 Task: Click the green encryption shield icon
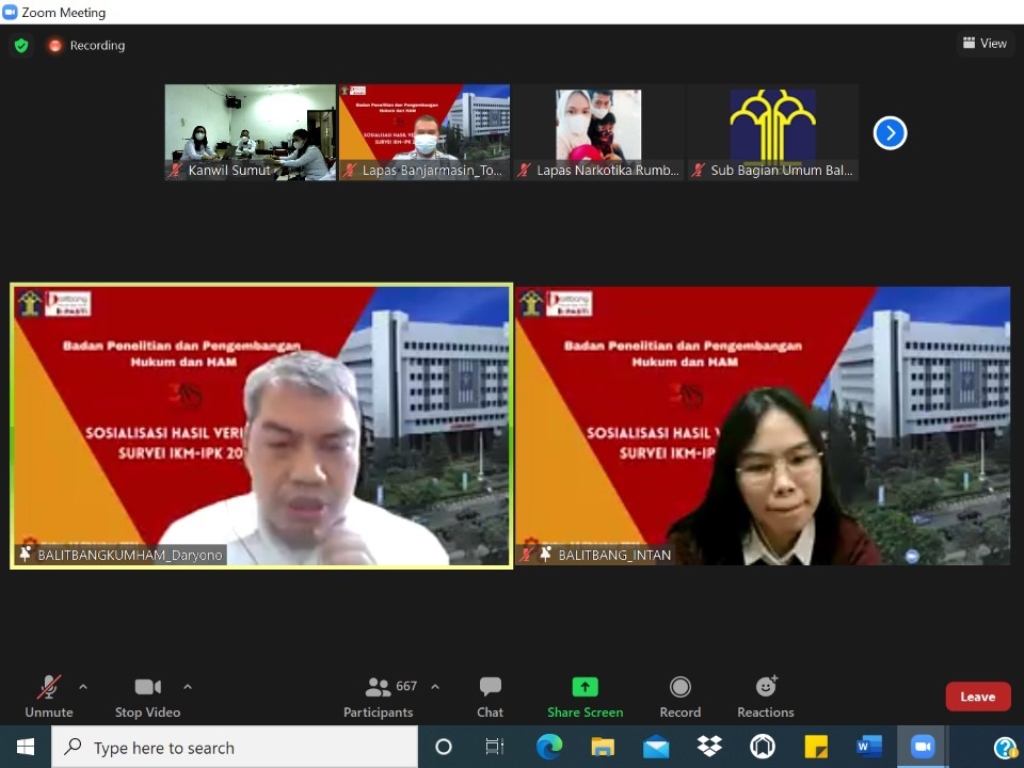[x=21, y=45]
